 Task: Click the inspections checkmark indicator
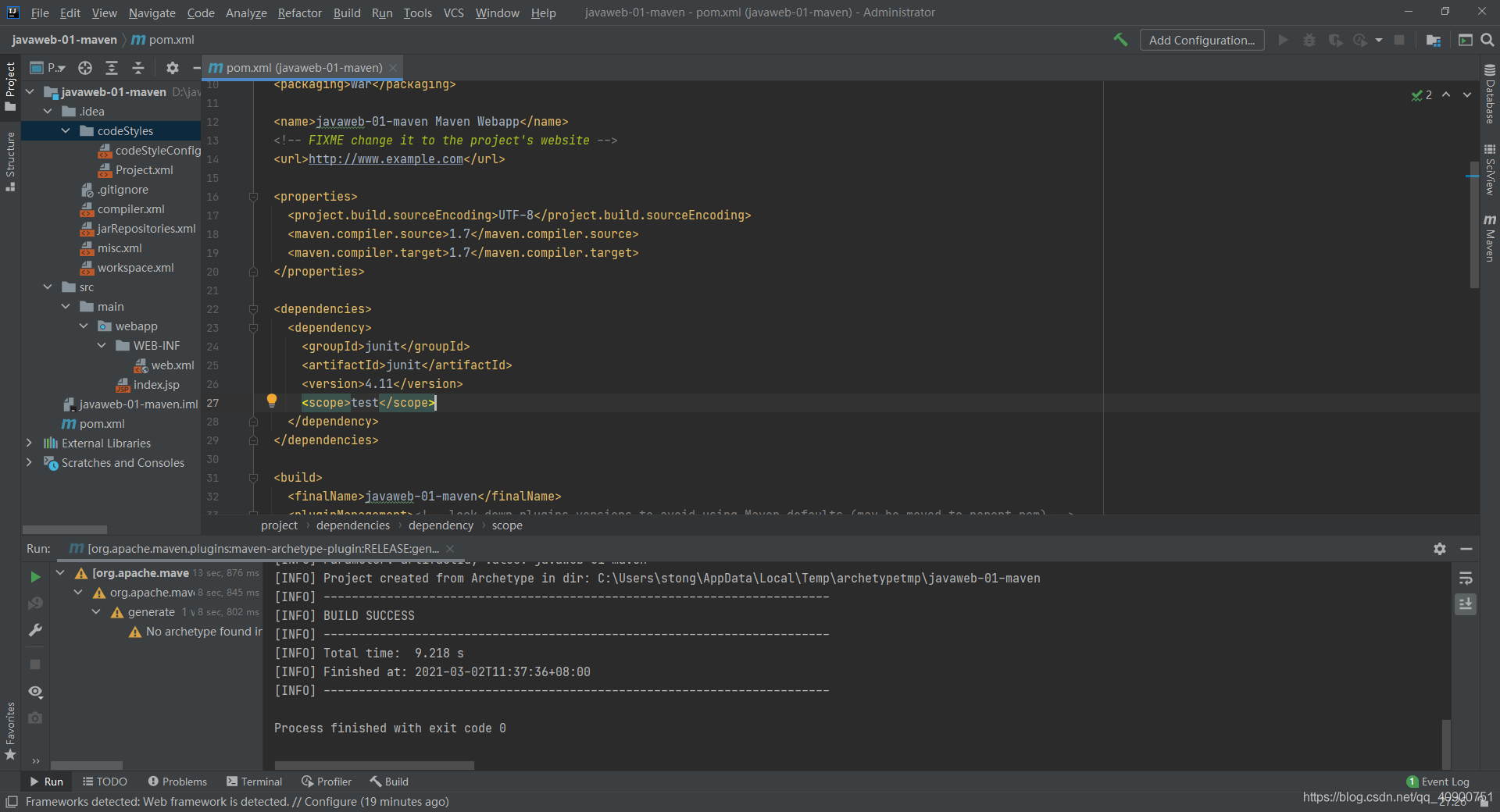pos(1422,94)
